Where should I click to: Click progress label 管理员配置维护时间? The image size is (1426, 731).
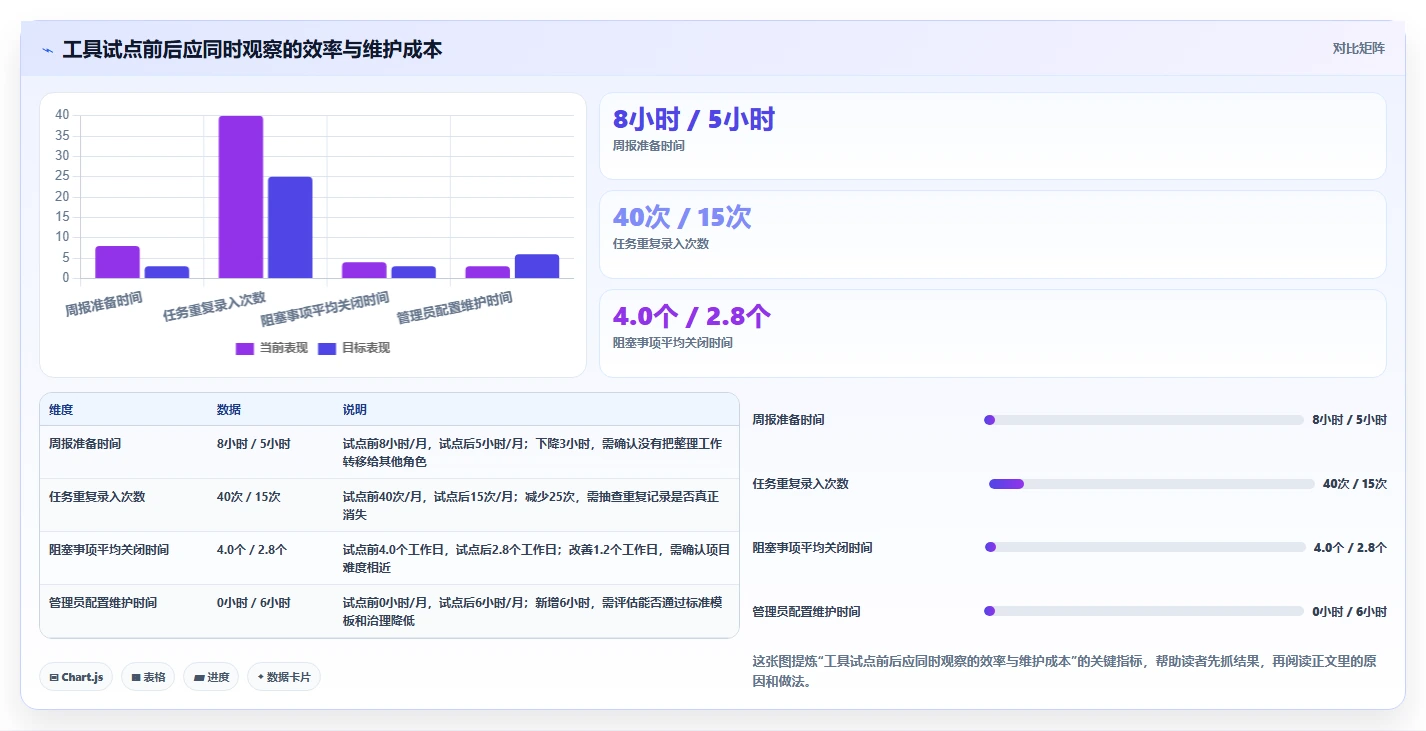click(806, 611)
